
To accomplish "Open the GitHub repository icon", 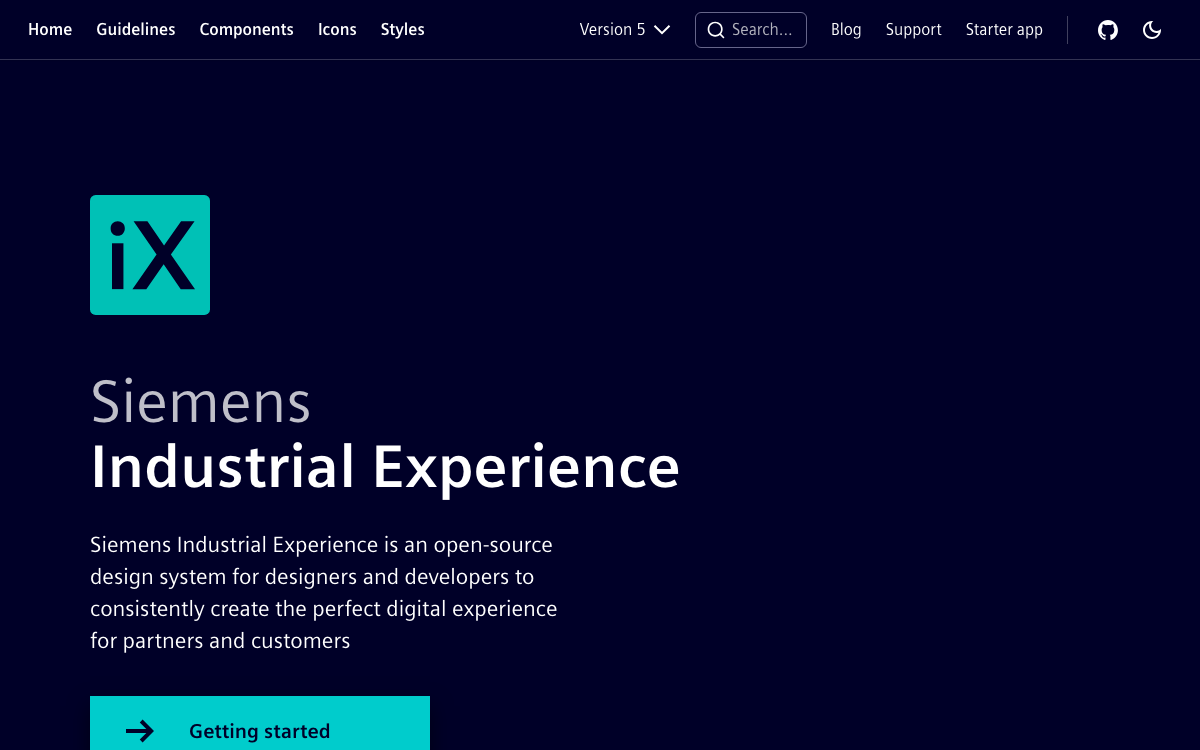I will pyautogui.click(x=1108, y=30).
